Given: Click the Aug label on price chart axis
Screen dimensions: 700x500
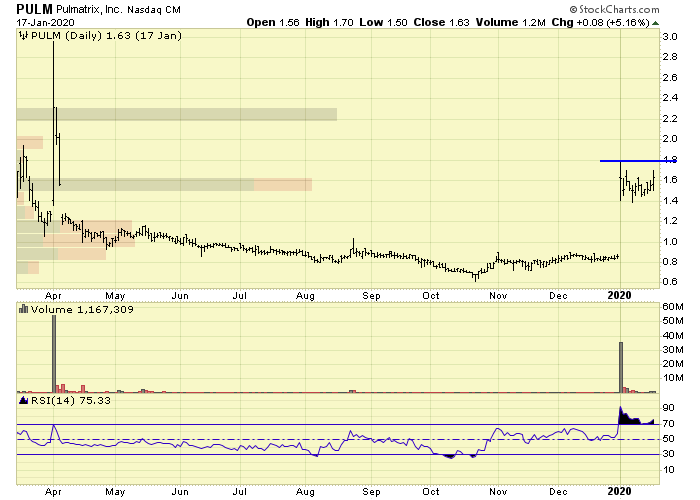Looking at the screenshot, I should [305, 296].
